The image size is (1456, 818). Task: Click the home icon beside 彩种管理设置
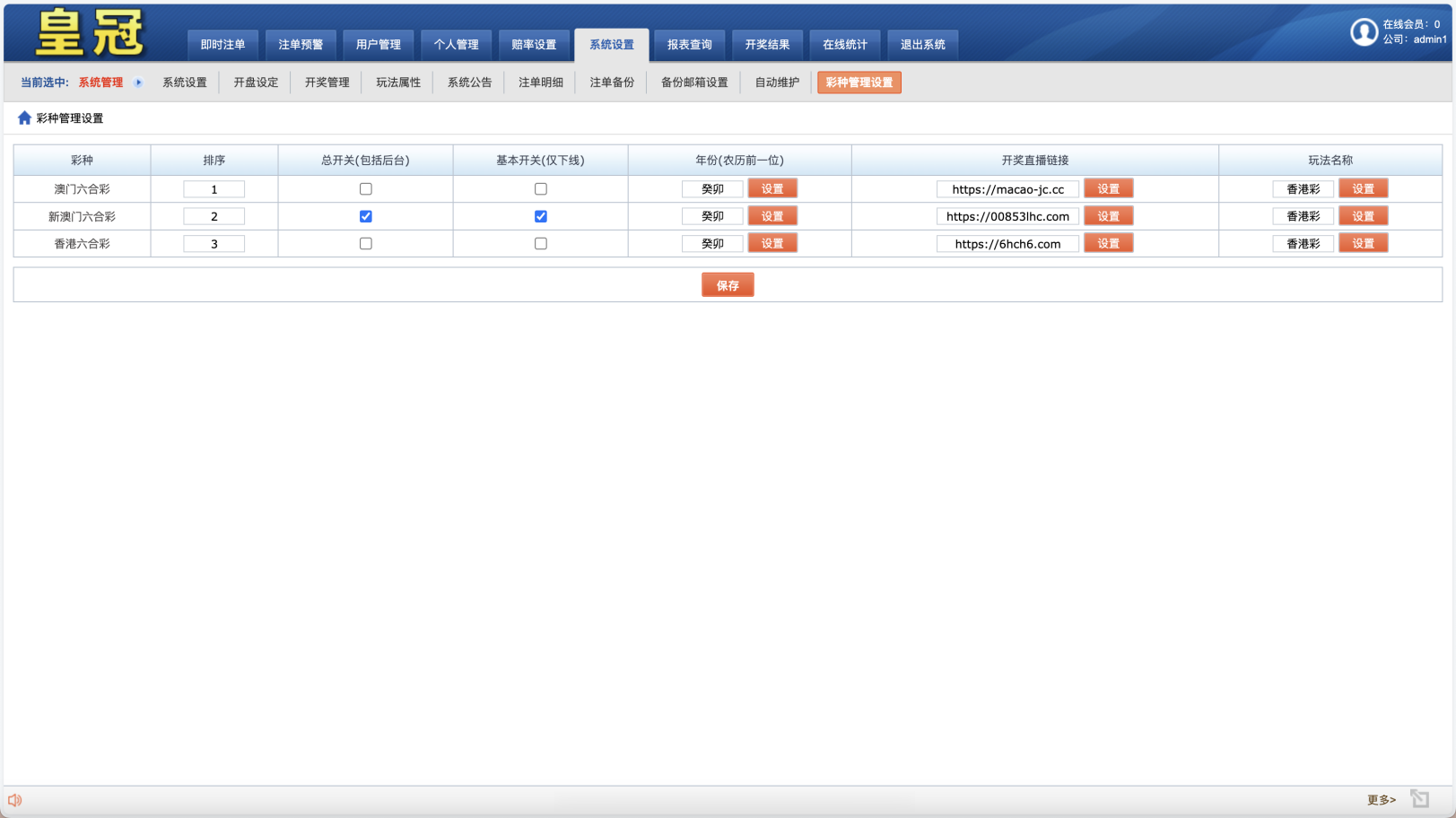[x=24, y=118]
